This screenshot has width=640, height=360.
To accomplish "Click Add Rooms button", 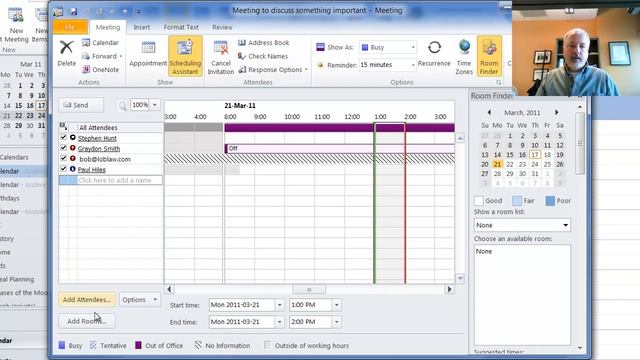I will [x=87, y=321].
